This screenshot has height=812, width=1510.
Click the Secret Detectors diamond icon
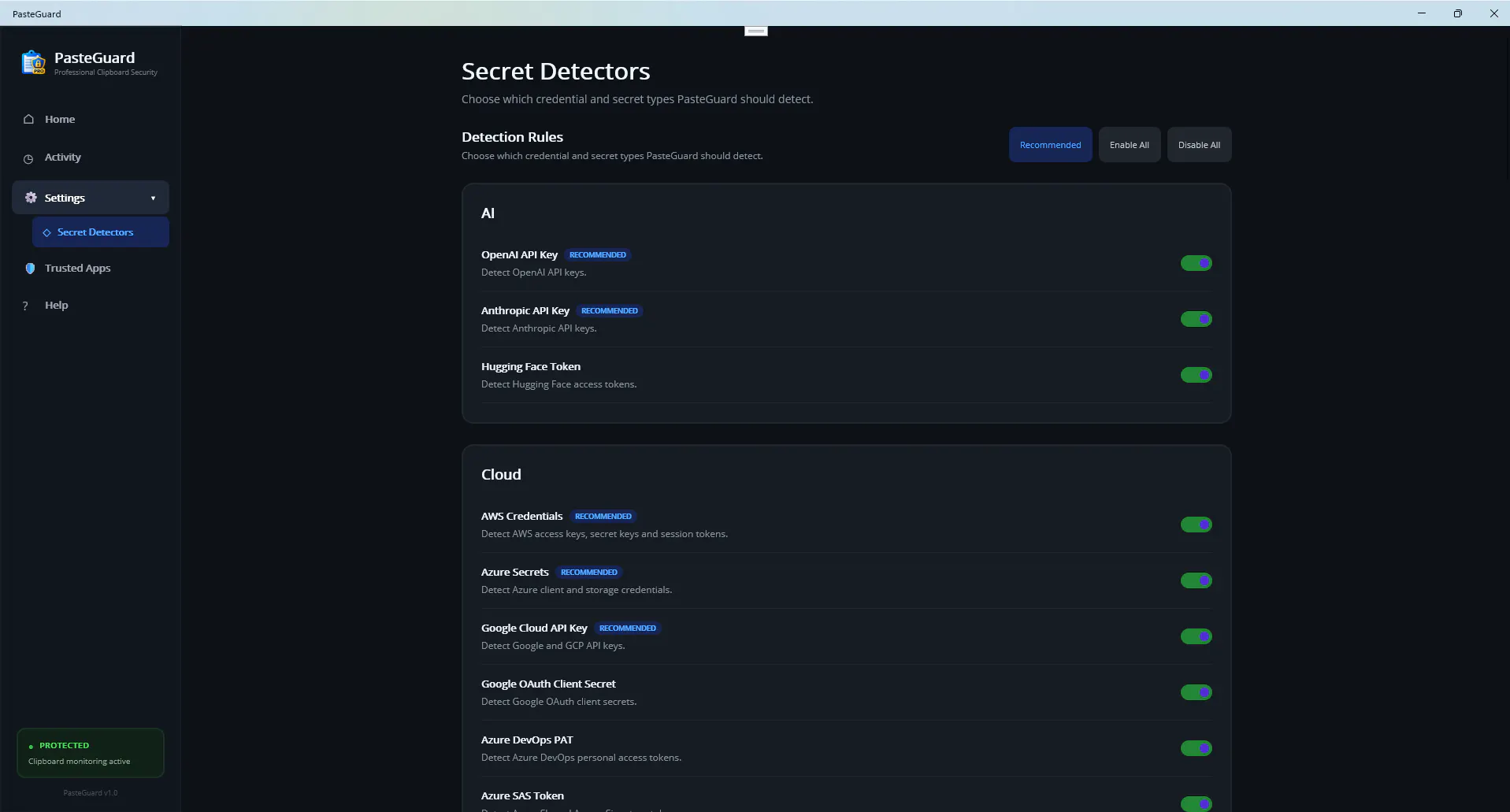click(x=46, y=232)
